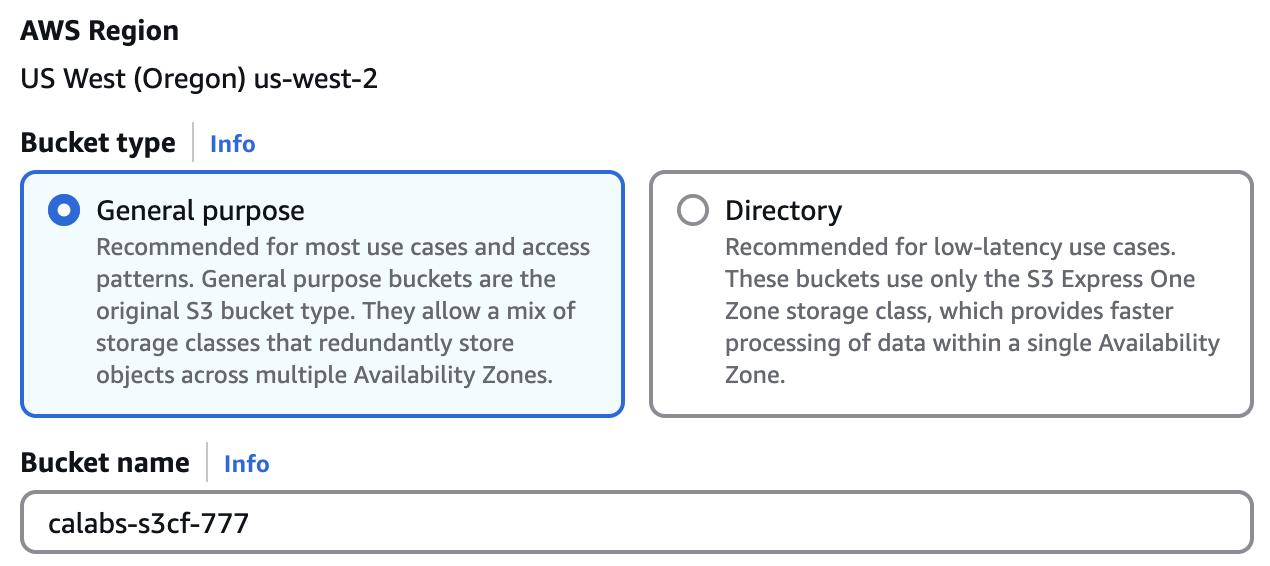The image size is (1270, 566).
Task: Click inside the Bucket name input field
Action: [636, 522]
